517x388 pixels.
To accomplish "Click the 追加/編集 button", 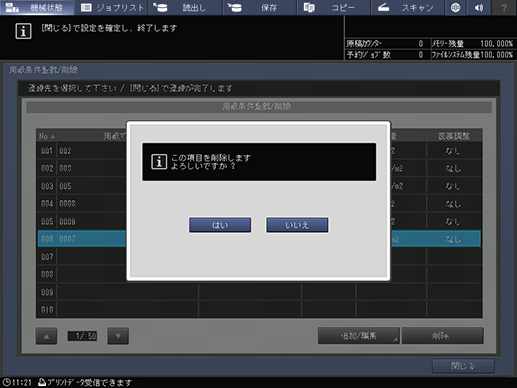I will click(x=359, y=336).
